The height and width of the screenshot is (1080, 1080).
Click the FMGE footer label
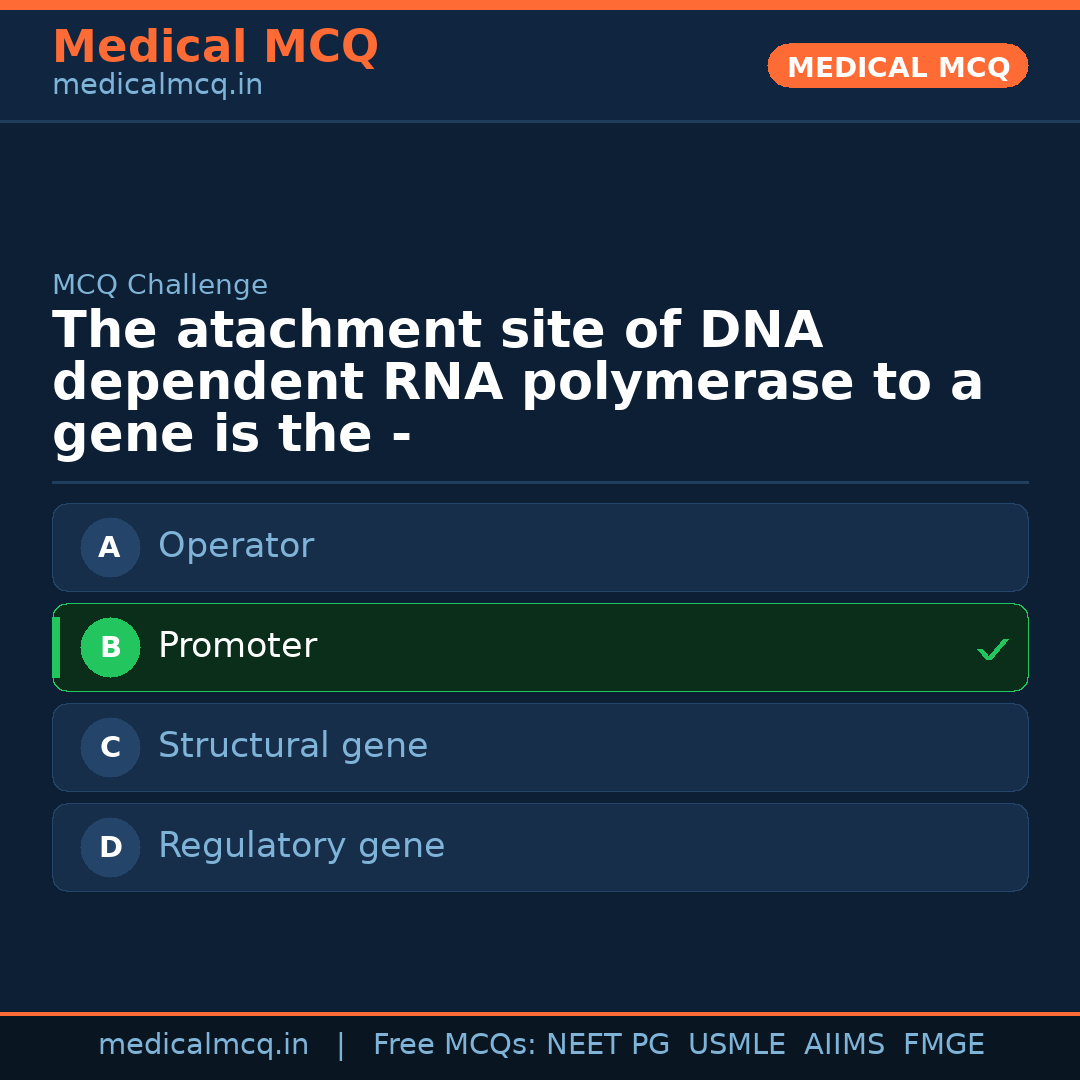[944, 1045]
